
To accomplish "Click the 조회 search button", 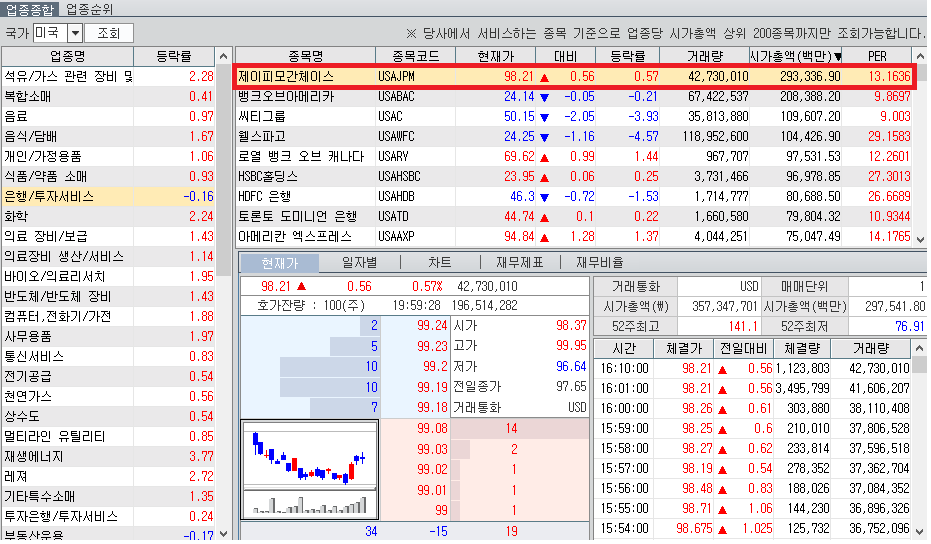I will pos(109,33).
